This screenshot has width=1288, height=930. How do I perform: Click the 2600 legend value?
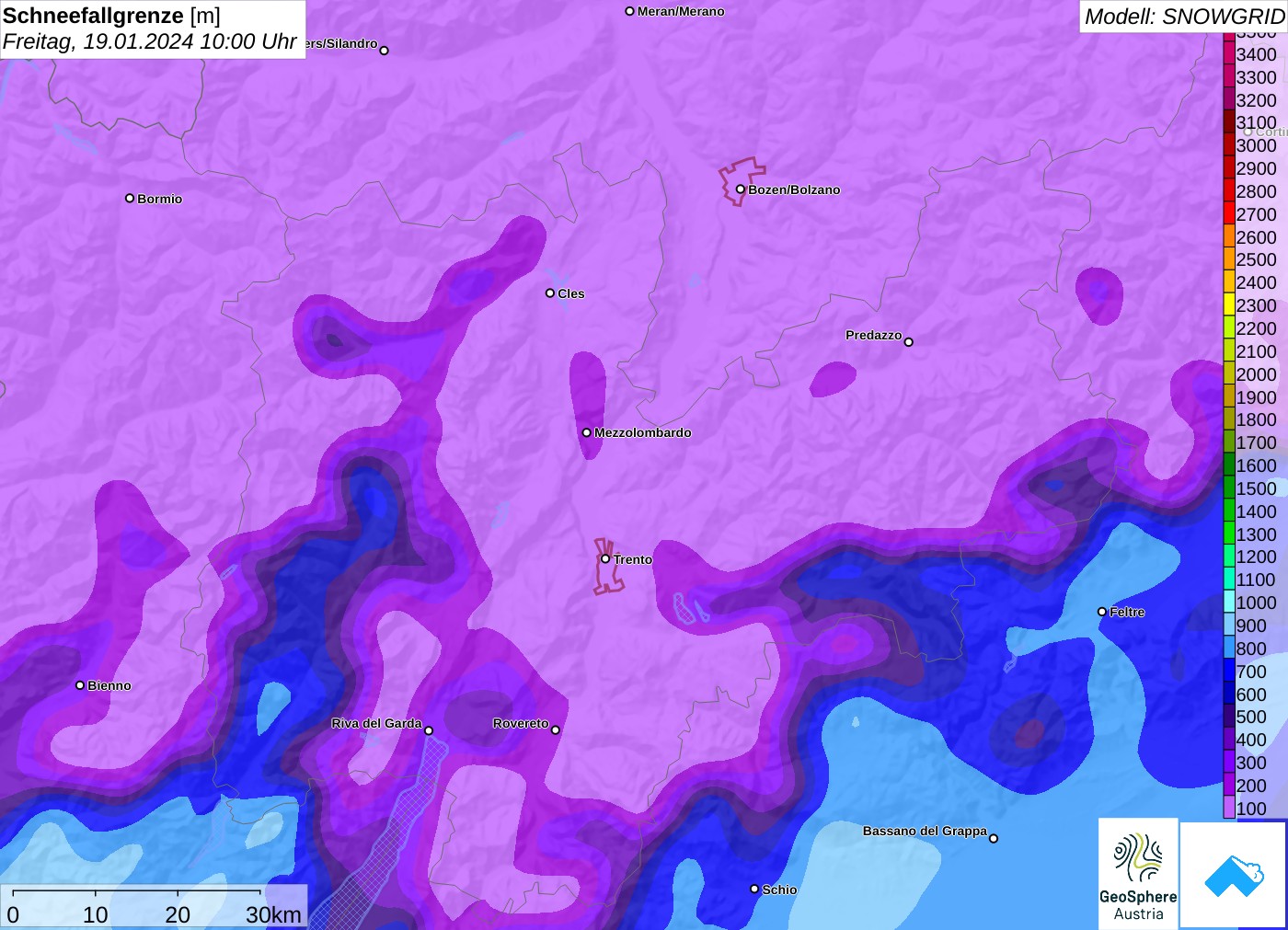1256,237
